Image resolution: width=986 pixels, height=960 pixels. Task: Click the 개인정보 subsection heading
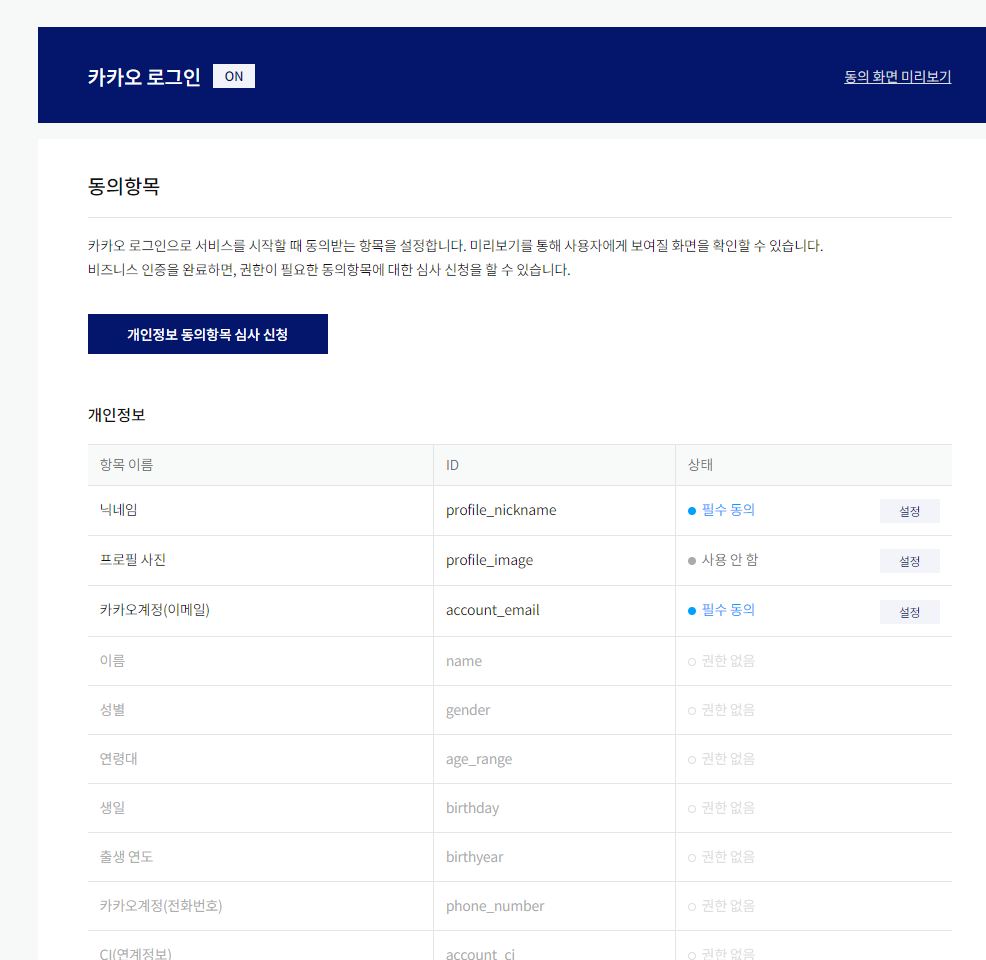click(116, 415)
